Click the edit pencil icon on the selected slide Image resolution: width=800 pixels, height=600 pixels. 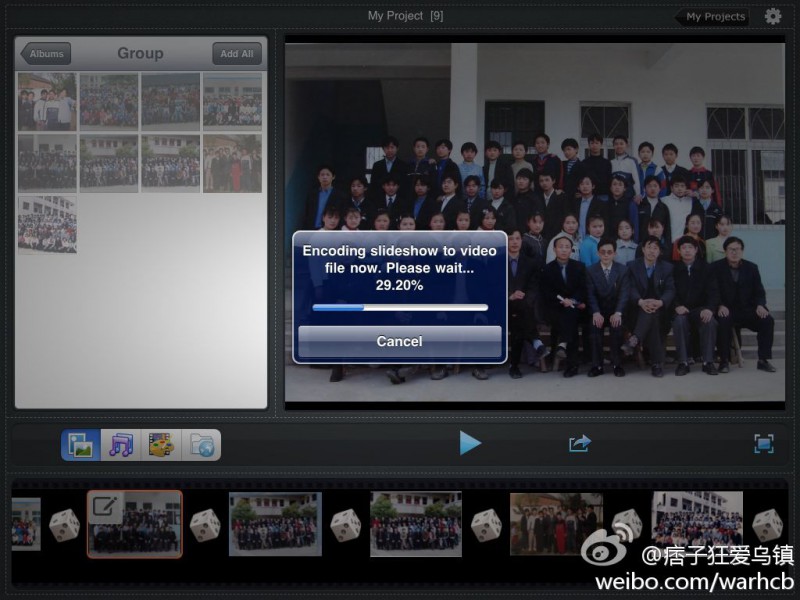pyautogui.click(x=105, y=506)
